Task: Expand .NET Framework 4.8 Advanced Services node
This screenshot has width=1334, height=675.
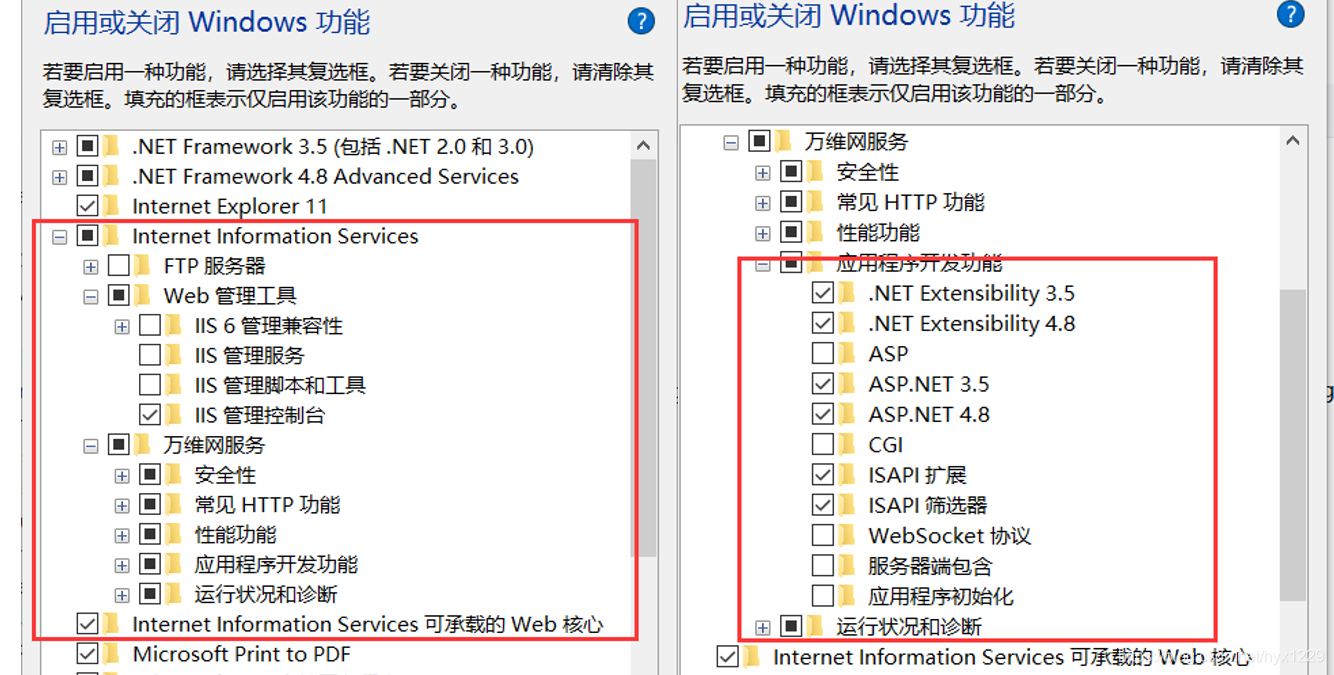Action: tap(59, 177)
